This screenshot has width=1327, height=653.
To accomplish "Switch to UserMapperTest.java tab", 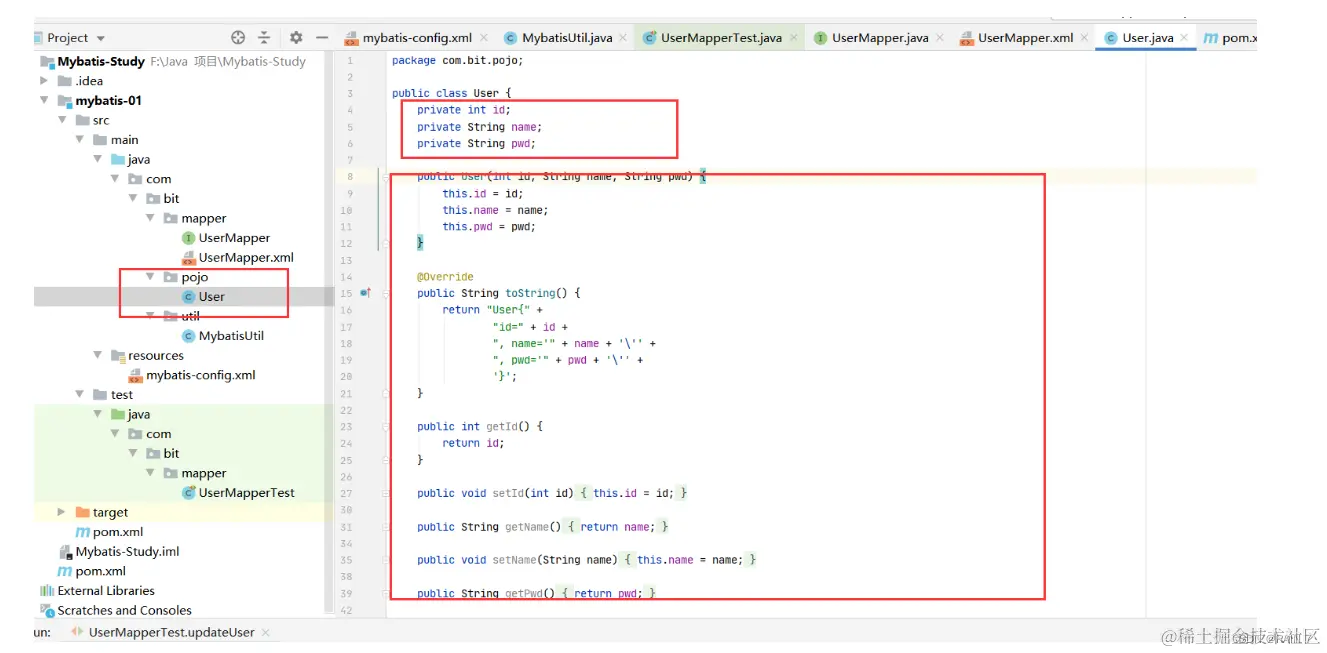I will 721,38.
